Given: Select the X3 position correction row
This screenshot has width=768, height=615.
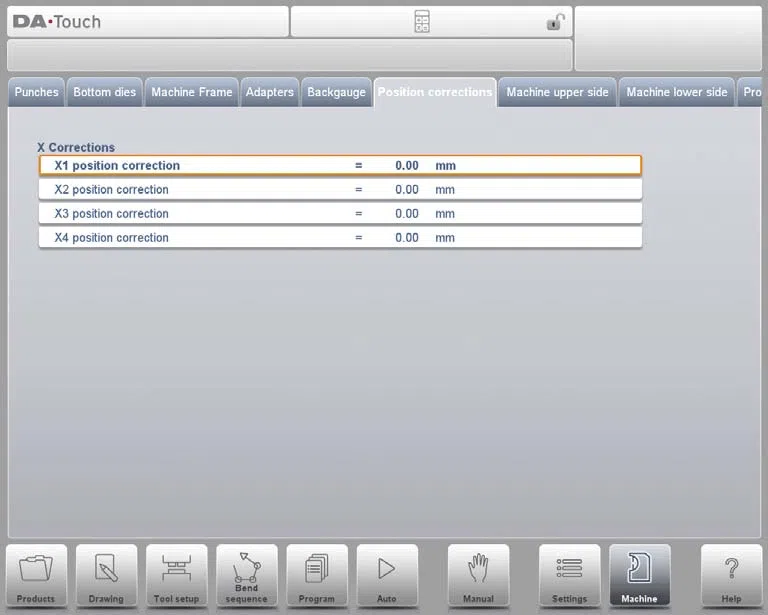Looking at the screenshot, I should click(x=340, y=213).
